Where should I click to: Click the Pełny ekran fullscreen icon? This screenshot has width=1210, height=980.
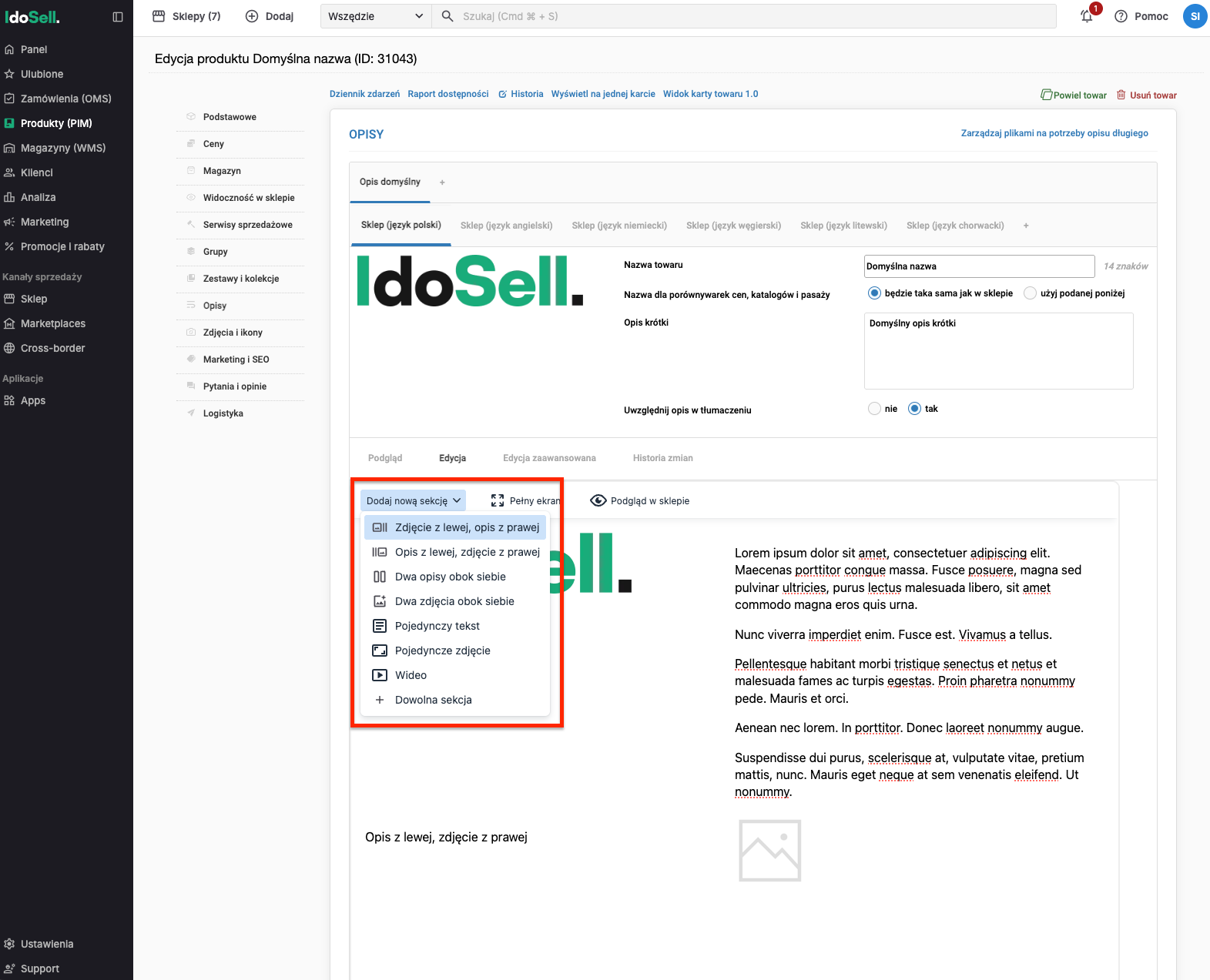pos(498,500)
